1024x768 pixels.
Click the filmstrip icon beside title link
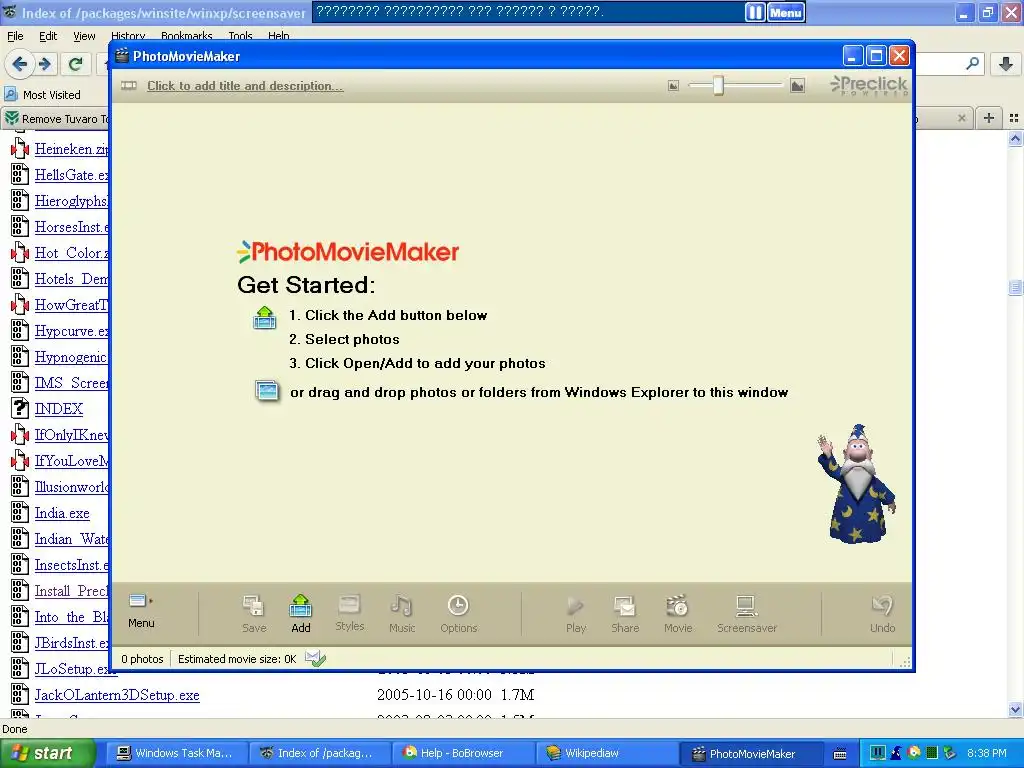(x=129, y=86)
